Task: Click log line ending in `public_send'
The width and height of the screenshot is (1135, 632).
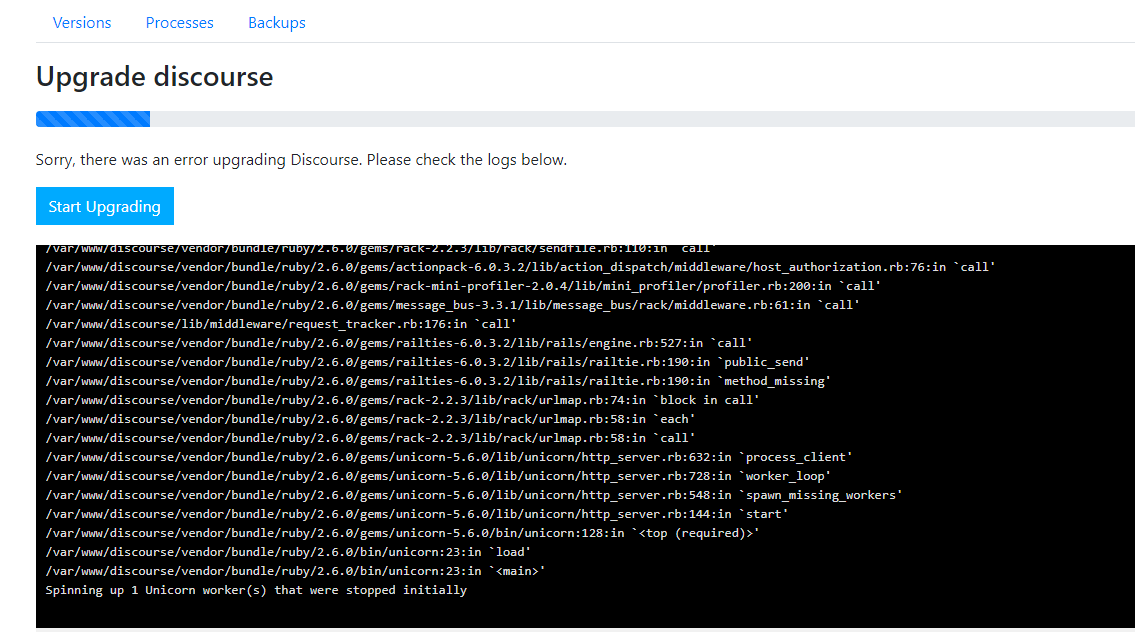Action: pyautogui.click(x=427, y=362)
